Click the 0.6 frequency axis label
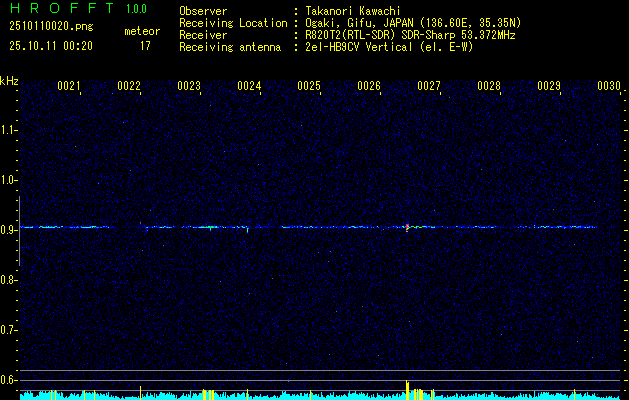 [x=8, y=380]
